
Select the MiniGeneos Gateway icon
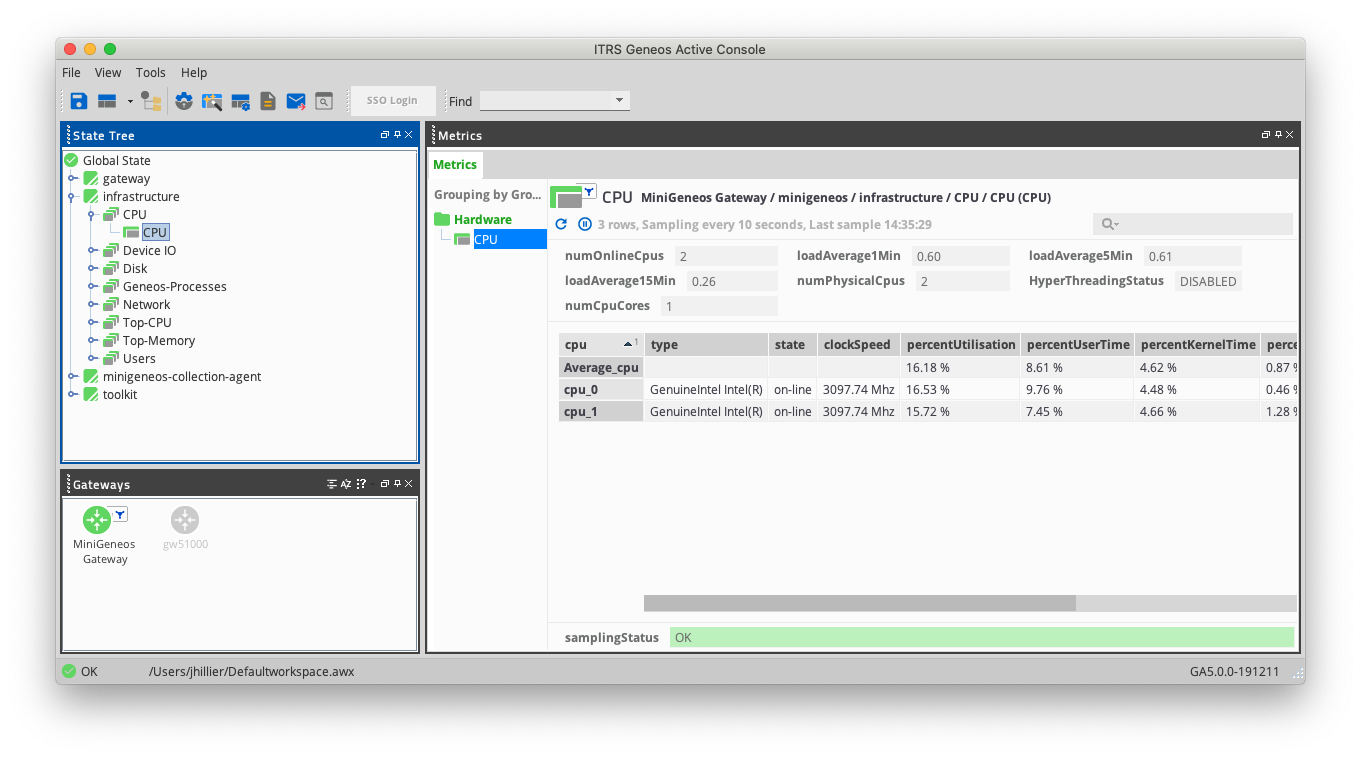tap(97, 521)
